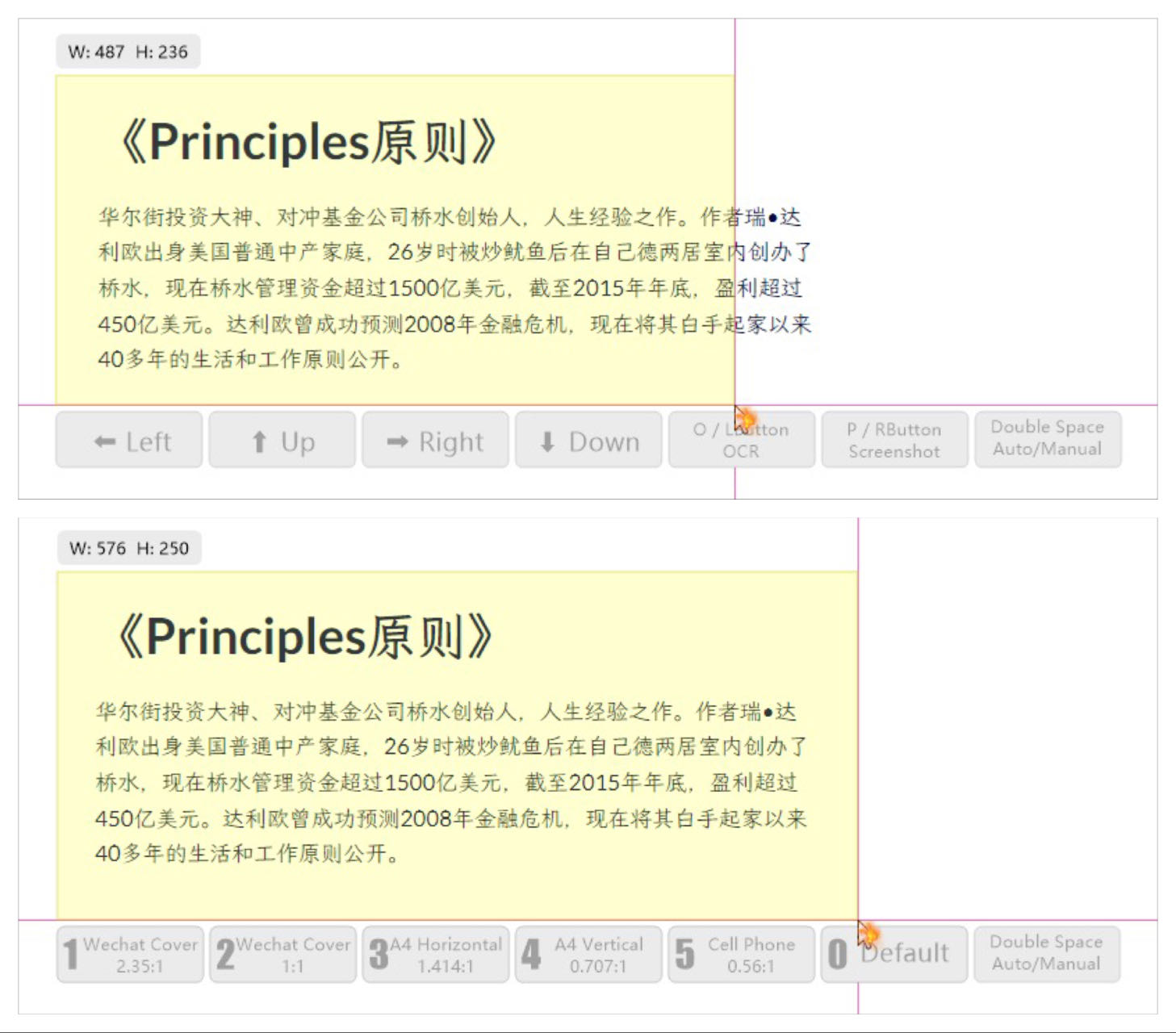The width and height of the screenshot is (1176, 1033).
Task: Toggle Double Space Auto/Manual beside the Default button
Action: (x=1046, y=954)
